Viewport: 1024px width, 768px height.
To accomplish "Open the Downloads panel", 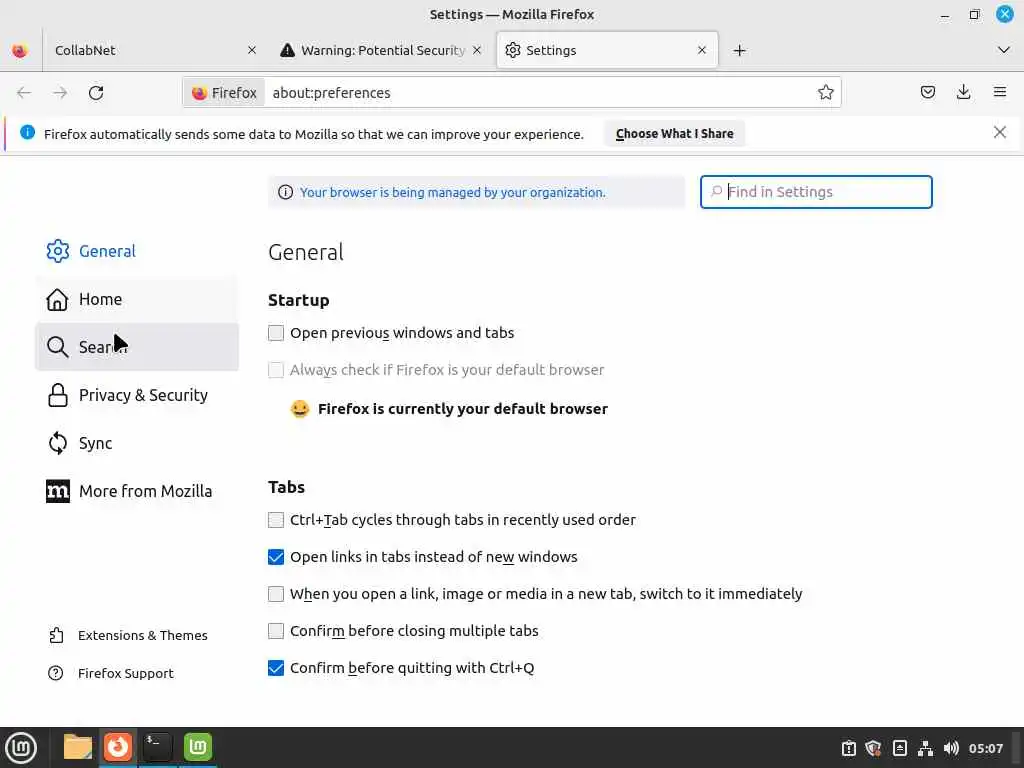I will (963, 92).
